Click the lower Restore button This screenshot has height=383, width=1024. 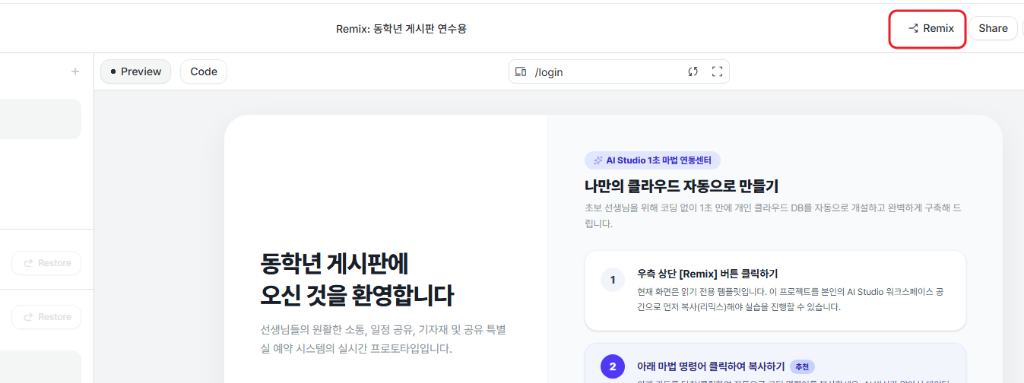pos(46,317)
